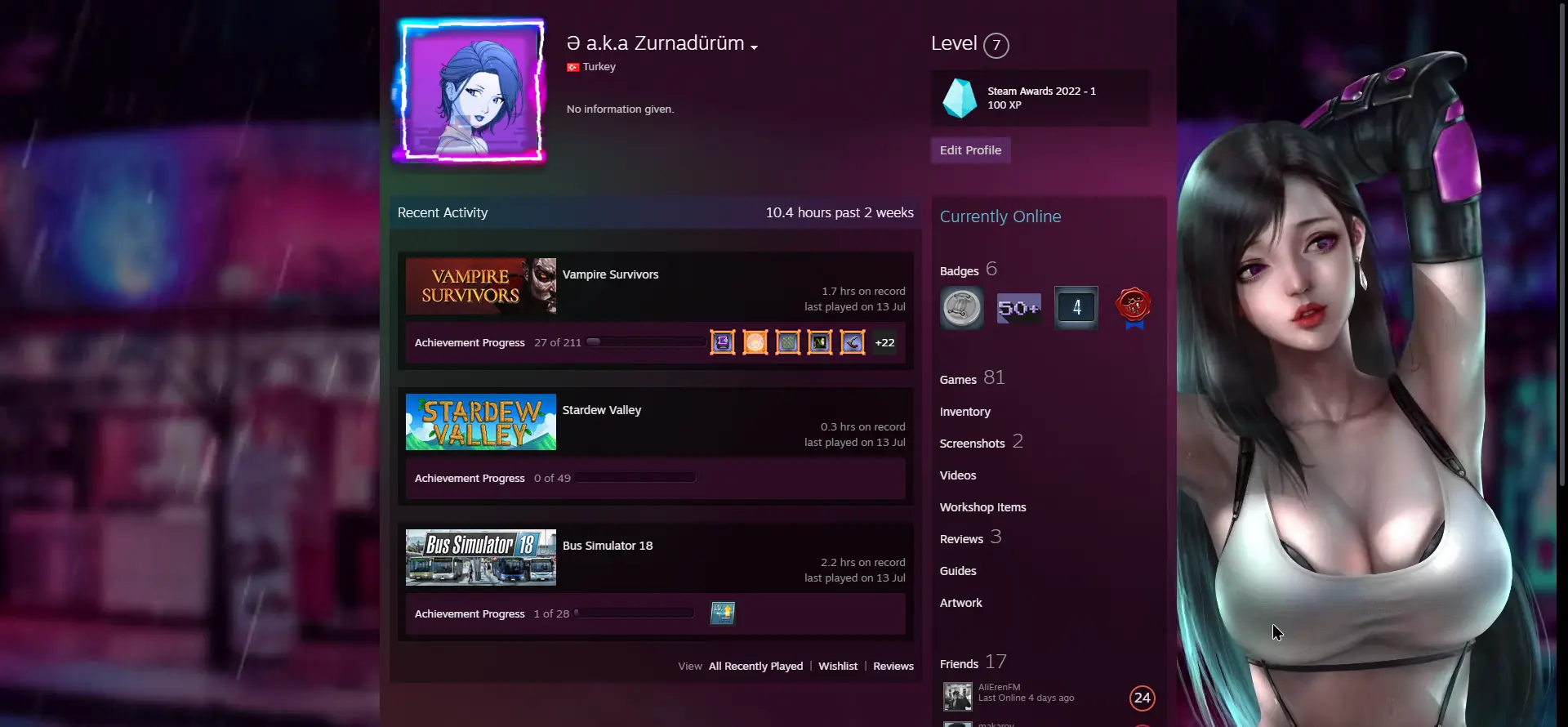The image size is (1568, 727).
Task: Click the Steam Awards 2022 gem icon
Action: [x=960, y=98]
